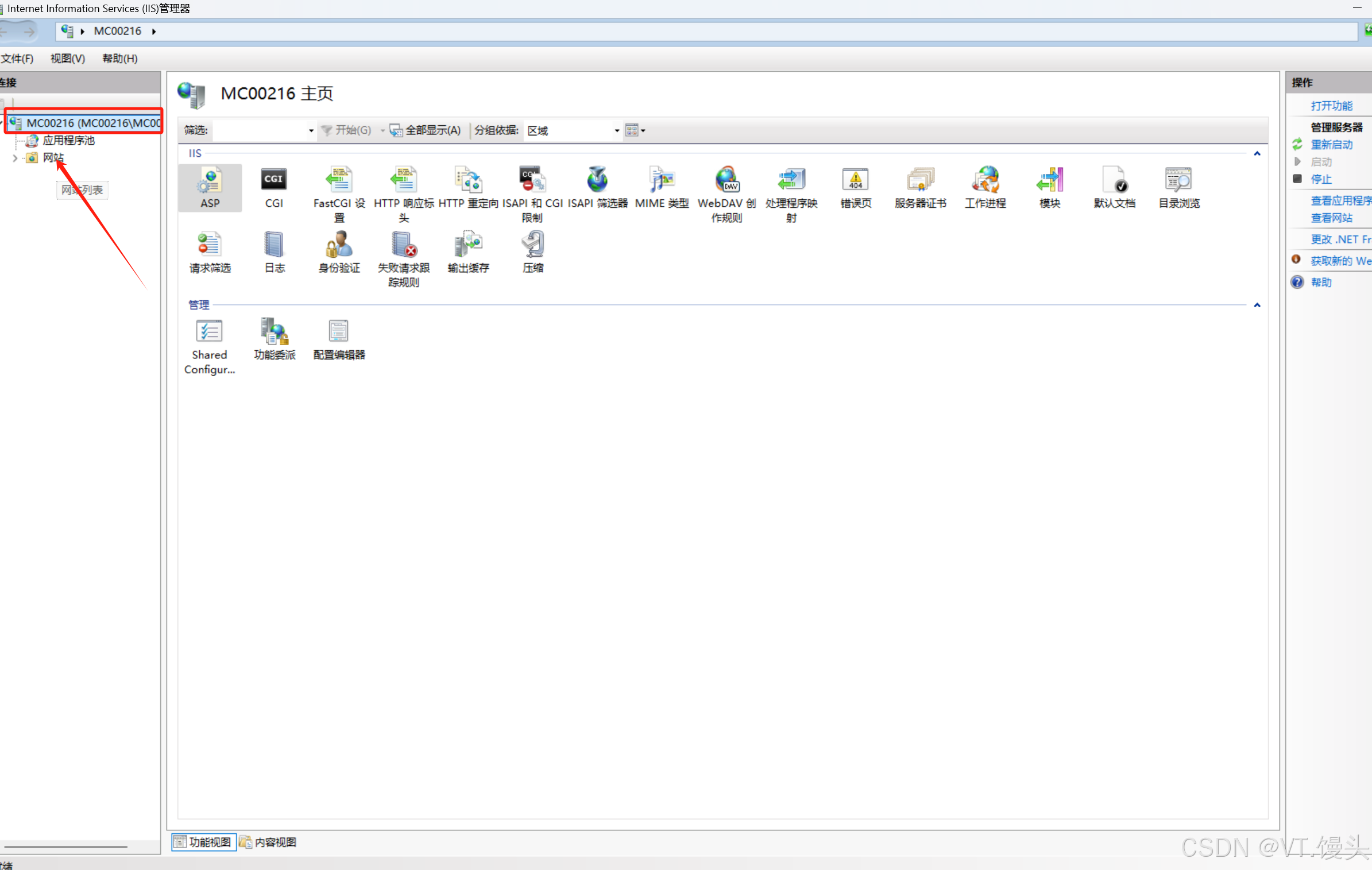Expand the 网站 tree node arrow

[x=15, y=158]
